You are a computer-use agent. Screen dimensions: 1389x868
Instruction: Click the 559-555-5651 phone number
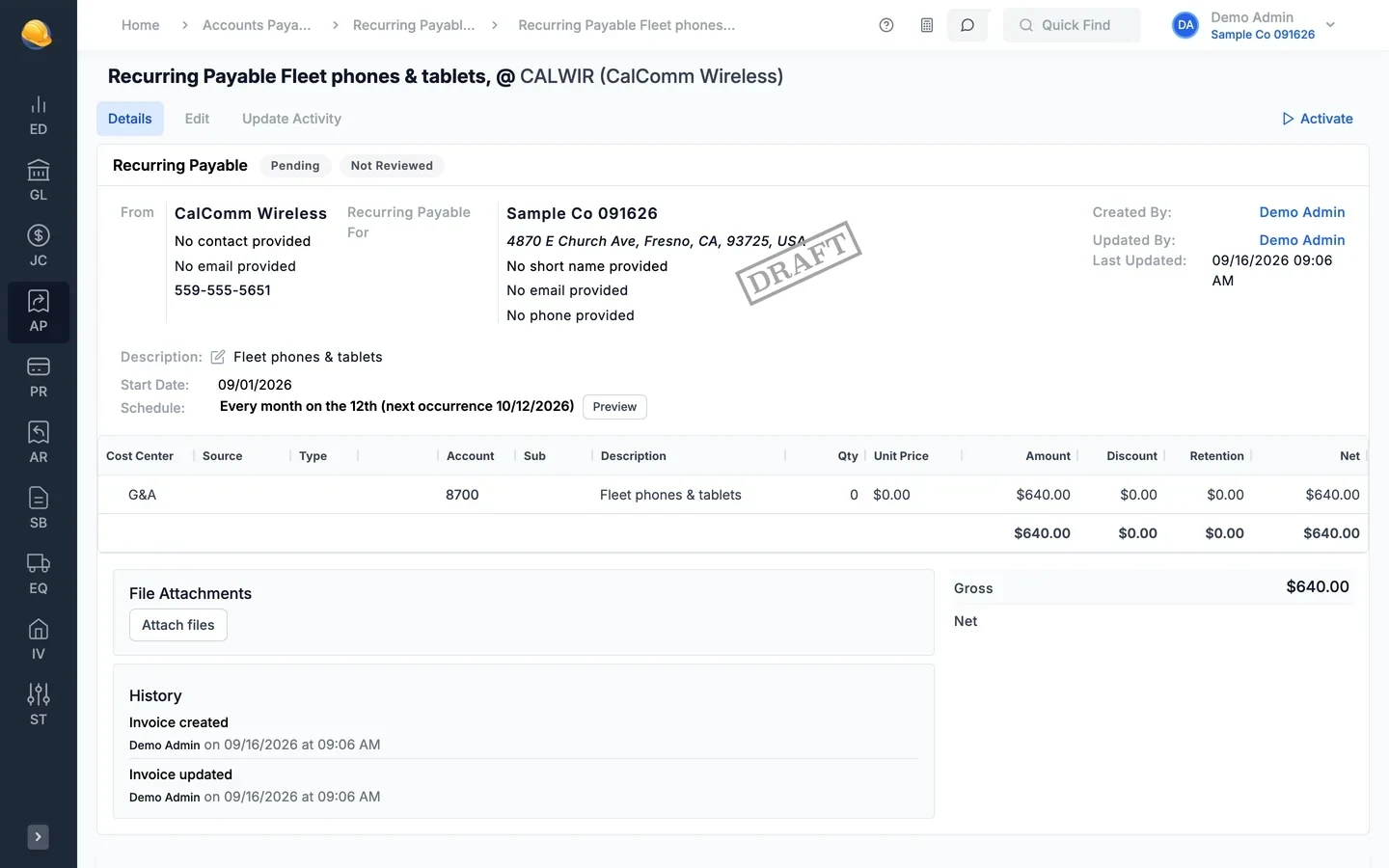(x=223, y=290)
